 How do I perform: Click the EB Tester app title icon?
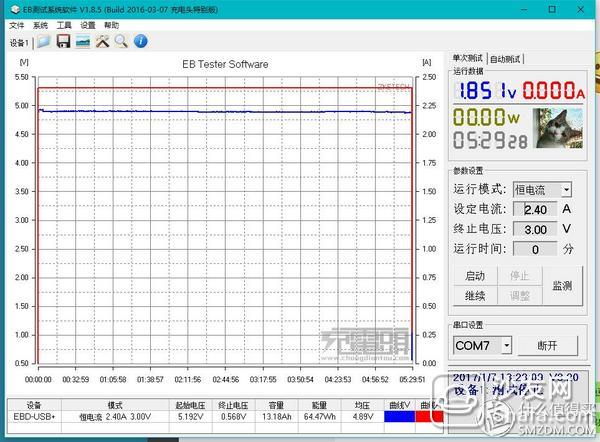(15, 9)
